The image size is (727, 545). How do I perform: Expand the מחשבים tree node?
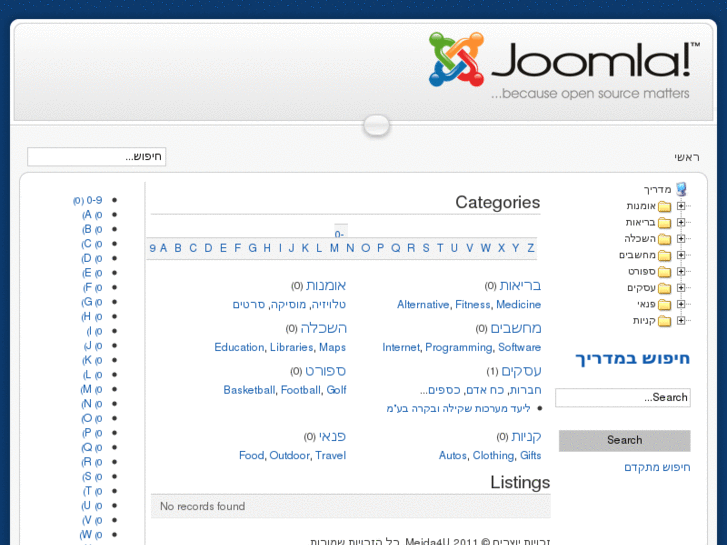681,255
